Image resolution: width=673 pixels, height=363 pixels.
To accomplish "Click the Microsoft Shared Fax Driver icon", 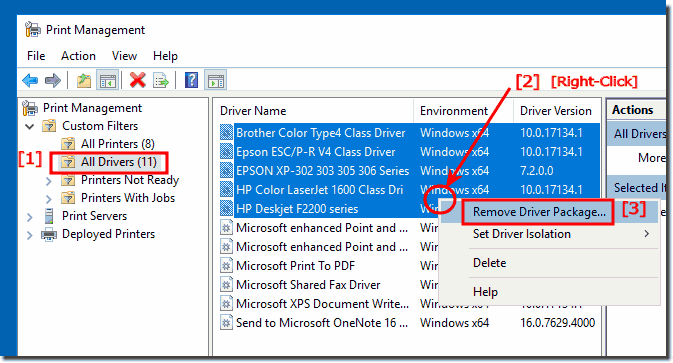I will tap(227, 284).
